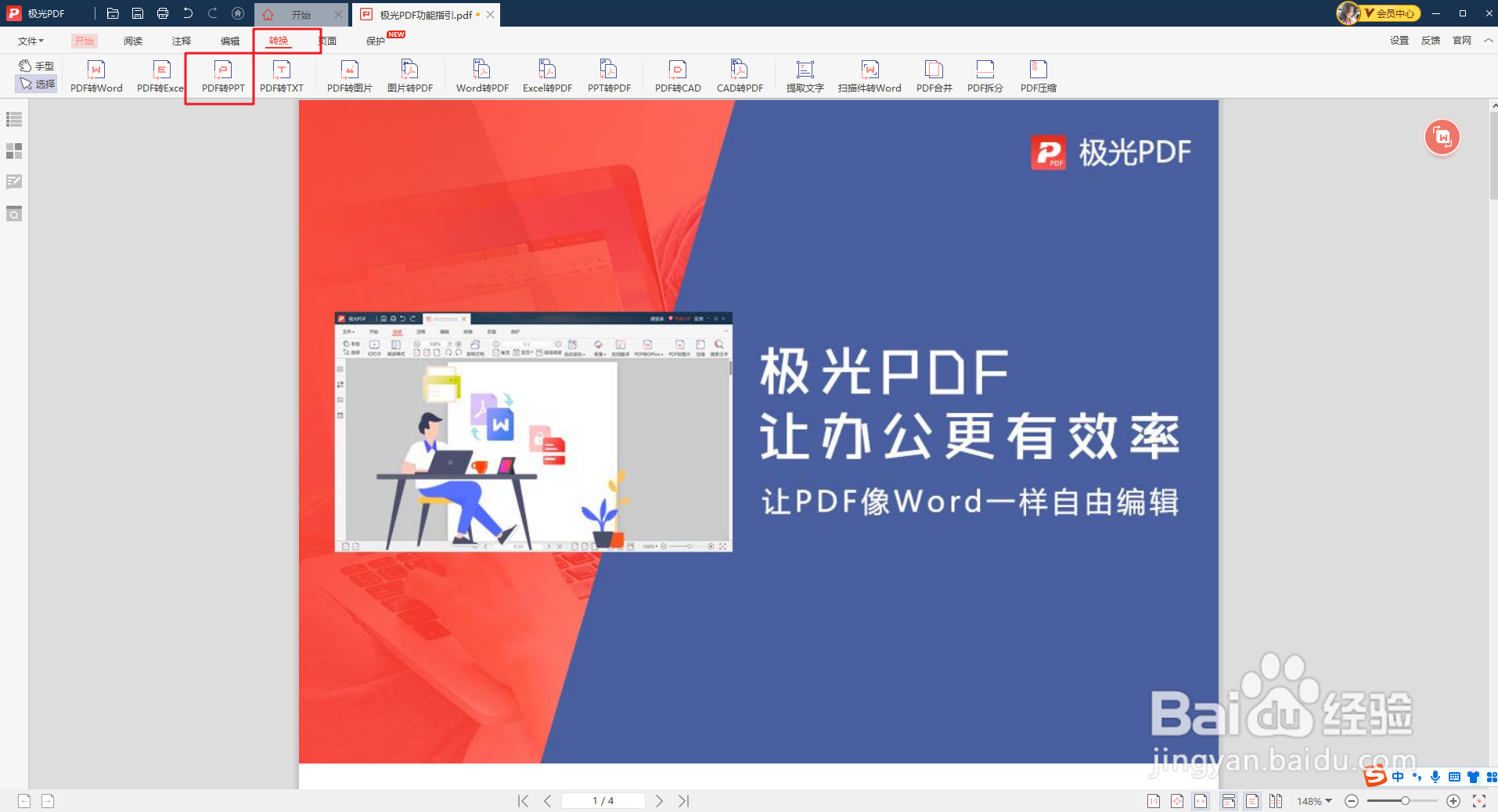Activate the 手型 hand tool
The image size is (1498, 812).
[37, 66]
